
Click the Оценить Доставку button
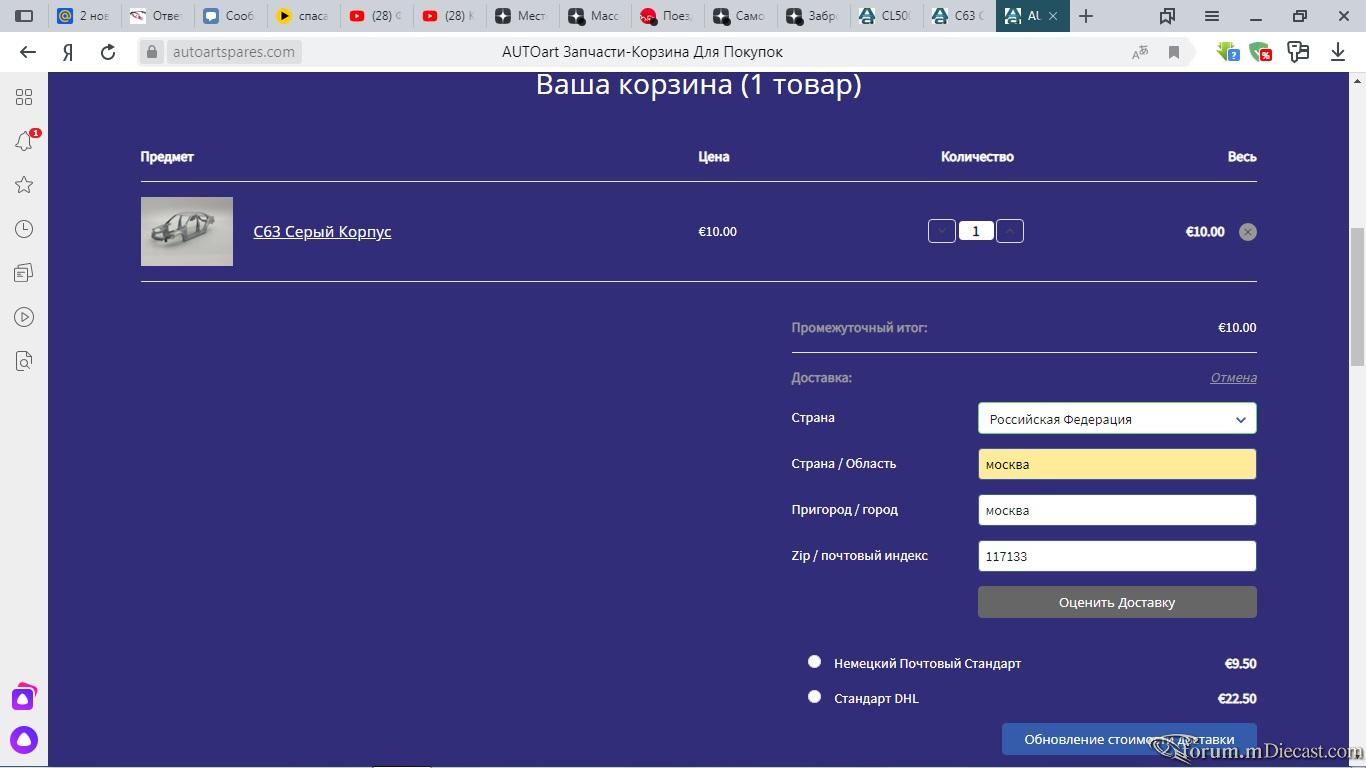(1117, 602)
